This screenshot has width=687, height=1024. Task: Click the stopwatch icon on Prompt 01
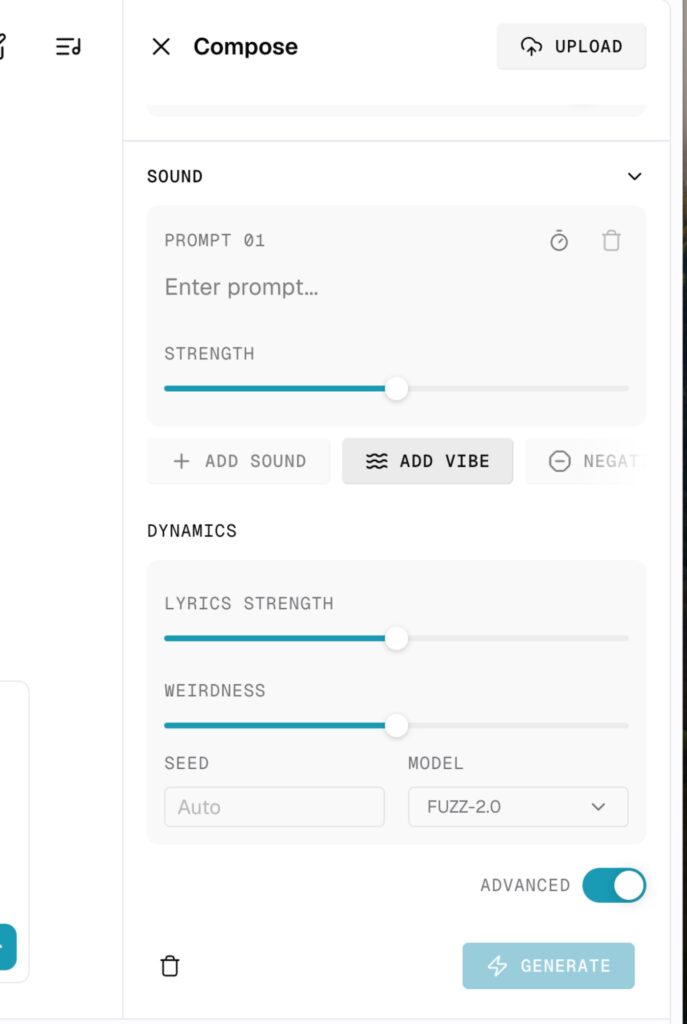tap(560, 240)
